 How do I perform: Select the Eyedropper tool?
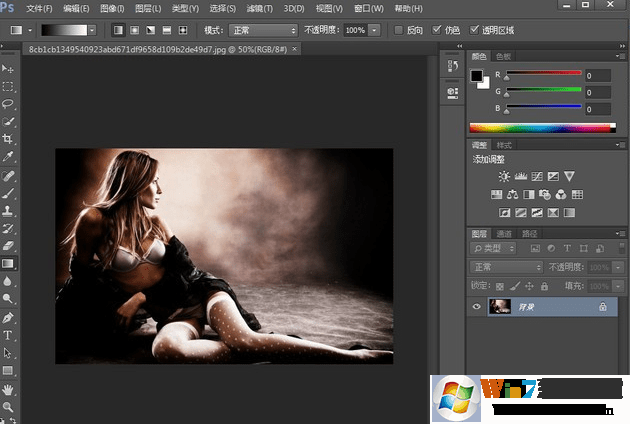8,157
